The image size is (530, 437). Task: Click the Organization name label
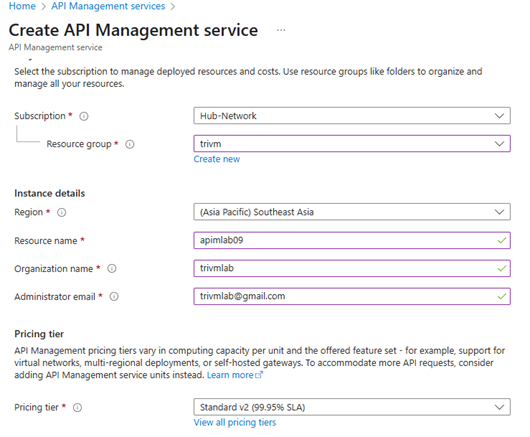[x=53, y=269]
